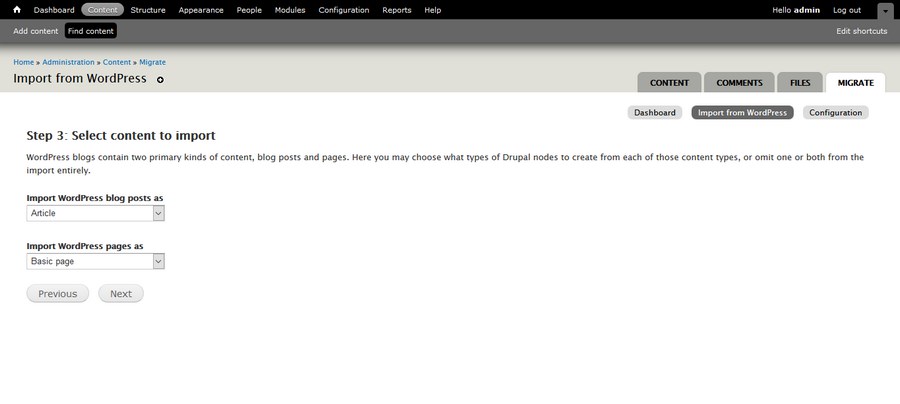Collapse the shortcuts drawer with the arrow toggle
The image size is (900, 404).
coord(885,11)
